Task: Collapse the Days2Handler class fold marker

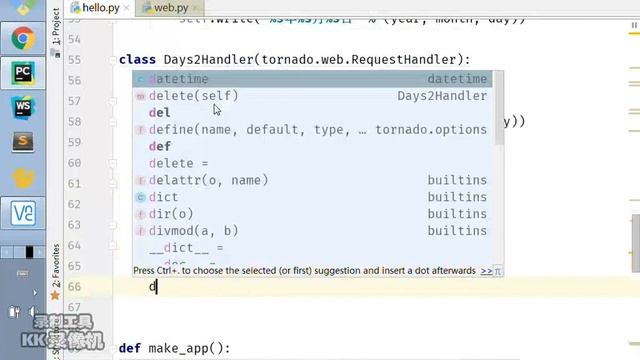Action: pos(113,60)
